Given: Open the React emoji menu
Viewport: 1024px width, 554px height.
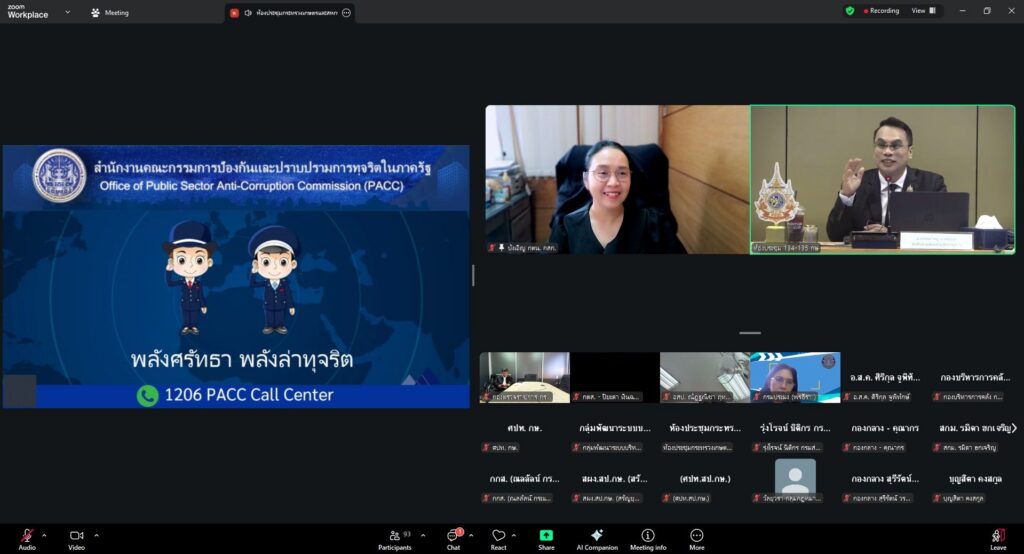Looking at the screenshot, I should (498, 537).
